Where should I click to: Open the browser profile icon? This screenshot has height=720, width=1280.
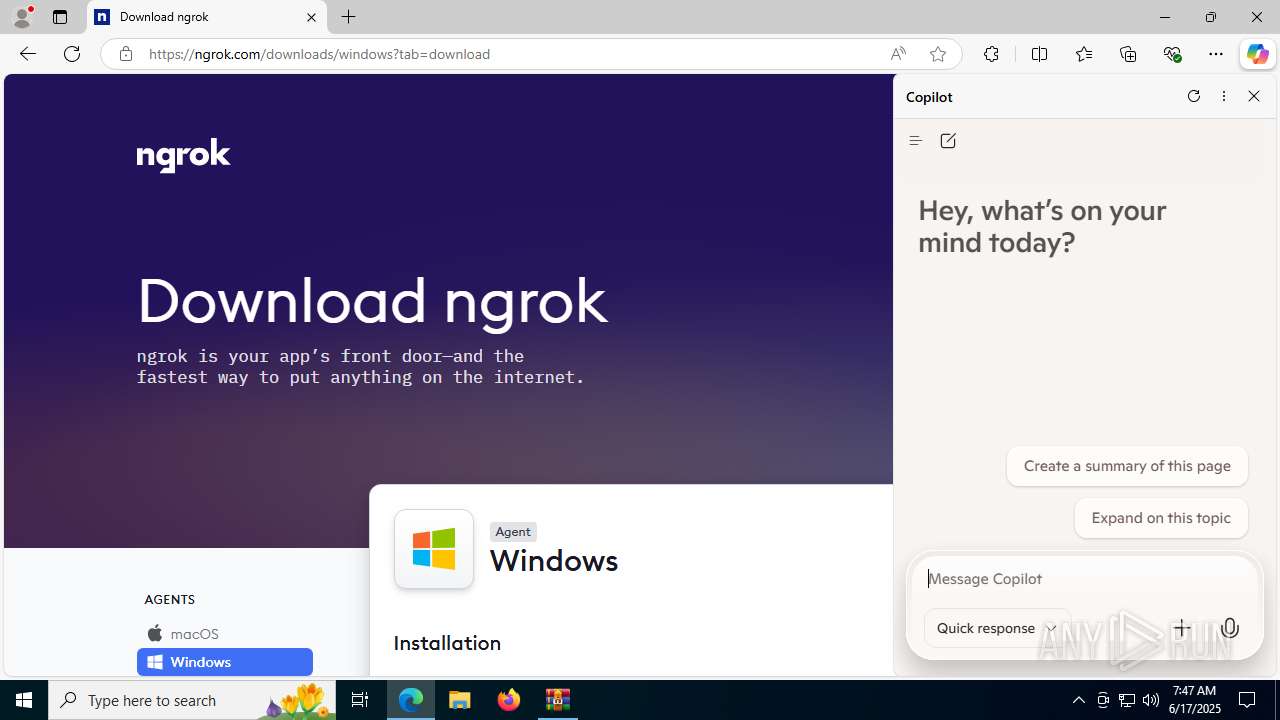point(22,17)
